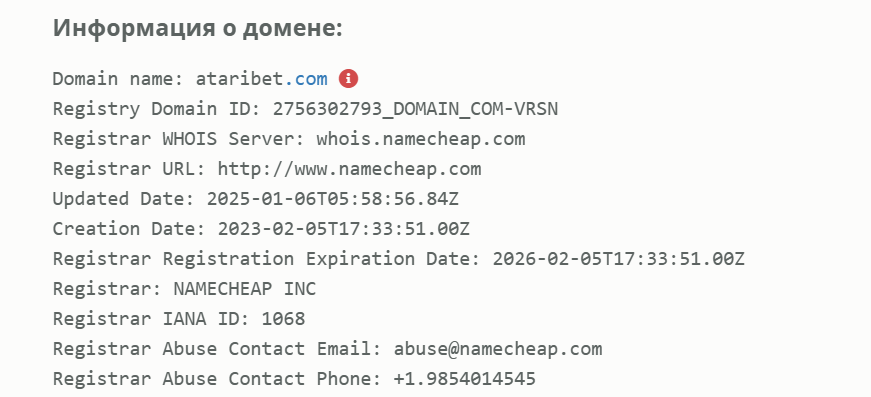Screen dimensions: 871x397
Task: Click the abuse phone number +1.9854014545
Action: pyautogui.click(x=465, y=379)
